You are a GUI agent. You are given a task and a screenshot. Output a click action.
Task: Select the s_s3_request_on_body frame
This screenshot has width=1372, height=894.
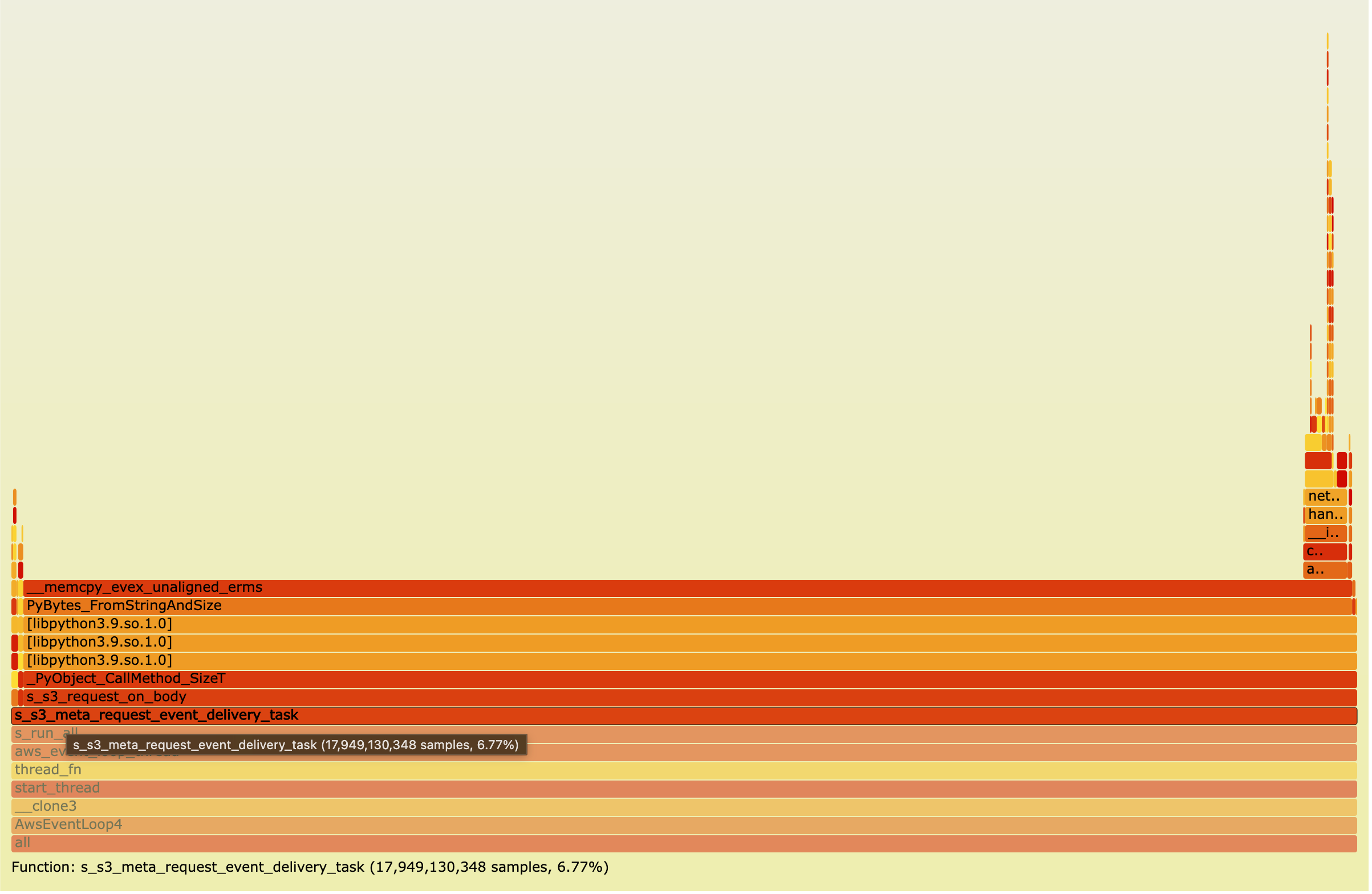[692, 696]
